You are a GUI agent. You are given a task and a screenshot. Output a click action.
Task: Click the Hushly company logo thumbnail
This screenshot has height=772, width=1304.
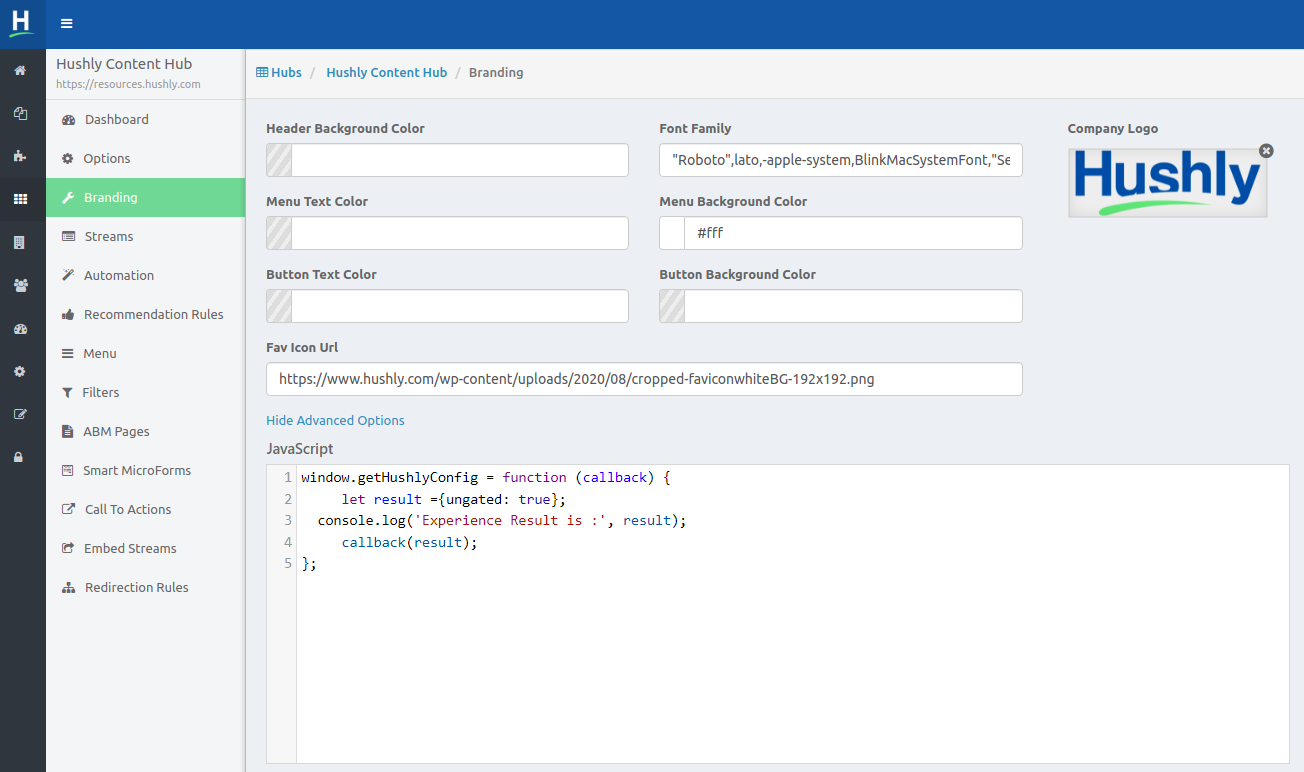pyautogui.click(x=1167, y=183)
